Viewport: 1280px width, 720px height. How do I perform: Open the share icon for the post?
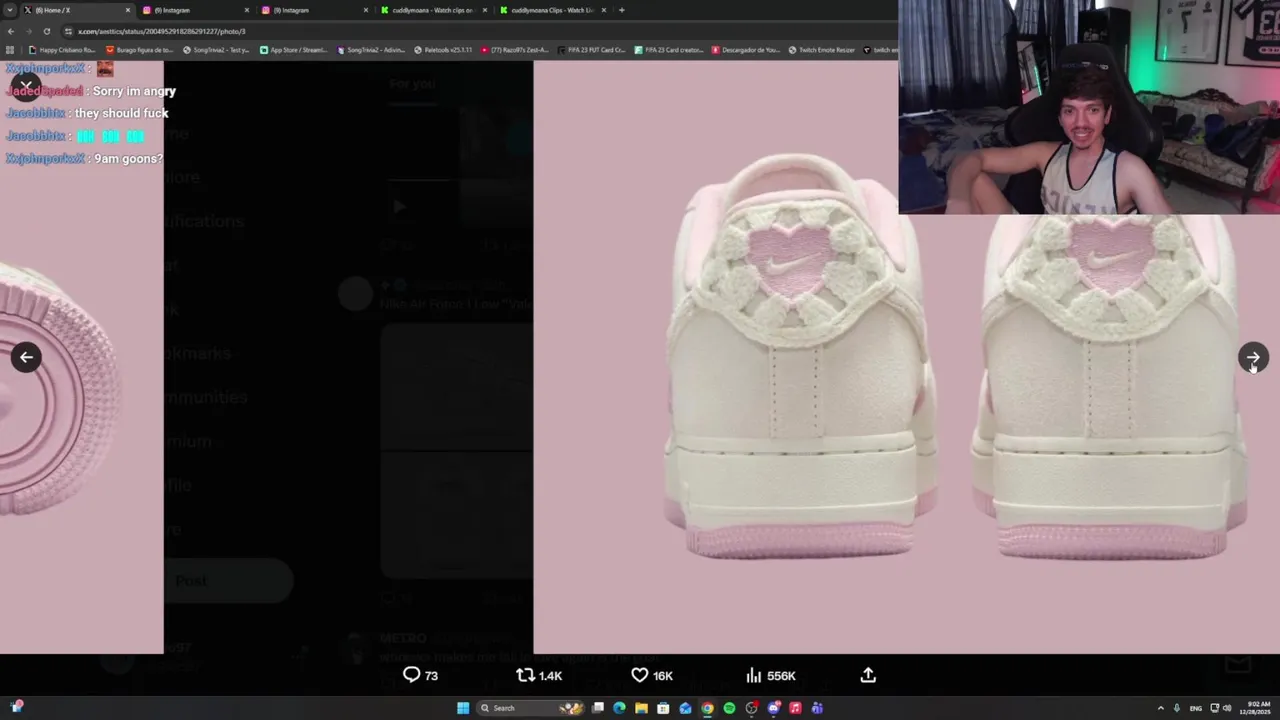(868, 675)
